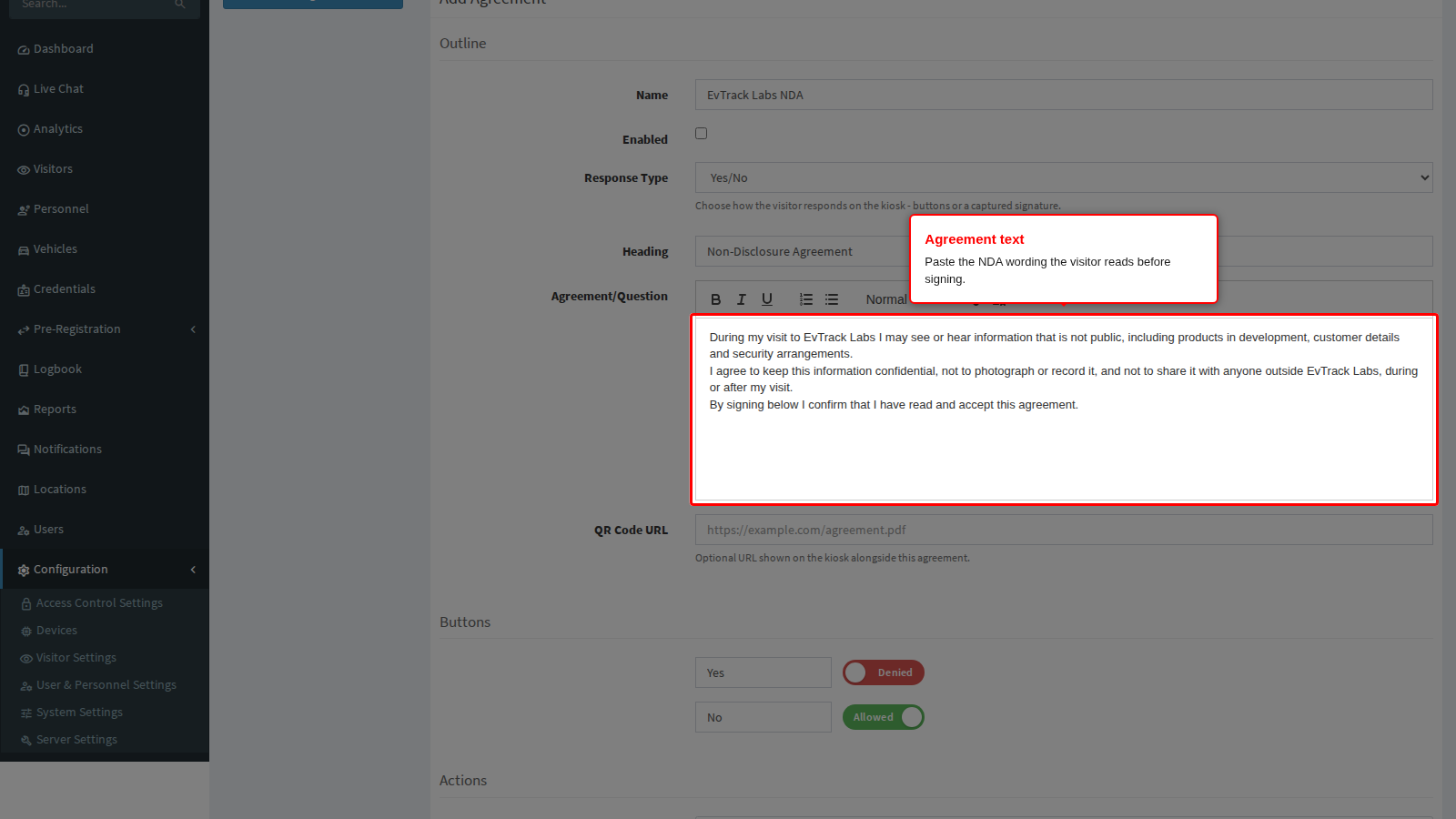Click the Vehicles car icon
The height and width of the screenshot is (819, 1456).
tap(24, 250)
